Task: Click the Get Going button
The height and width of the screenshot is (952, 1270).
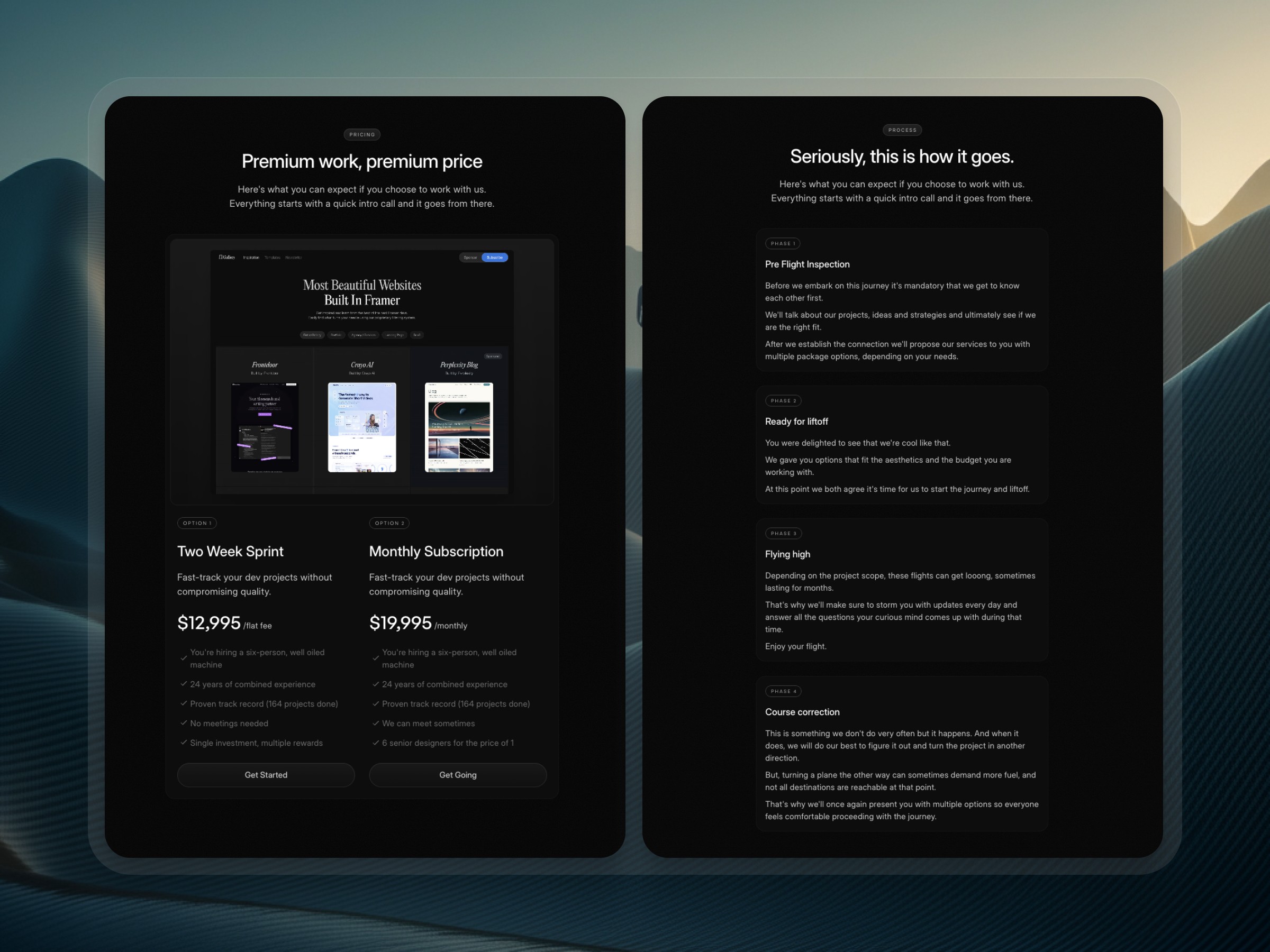Action: click(x=458, y=775)
